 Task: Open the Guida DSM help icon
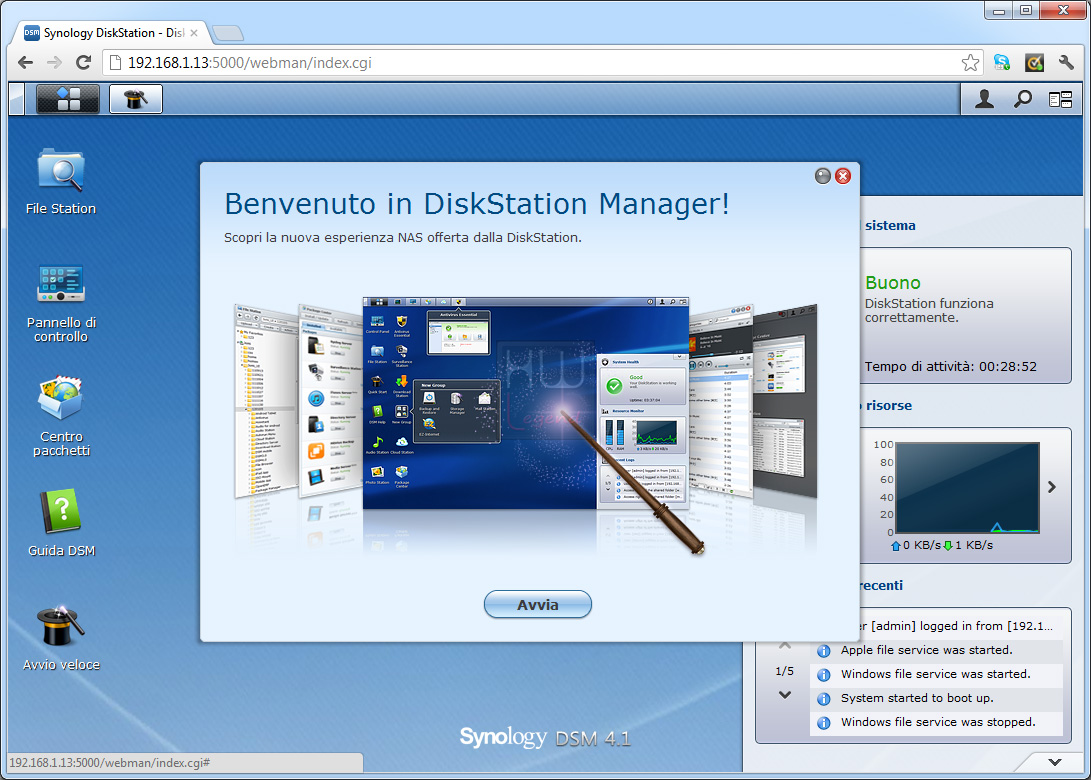[x=61, y=523]
